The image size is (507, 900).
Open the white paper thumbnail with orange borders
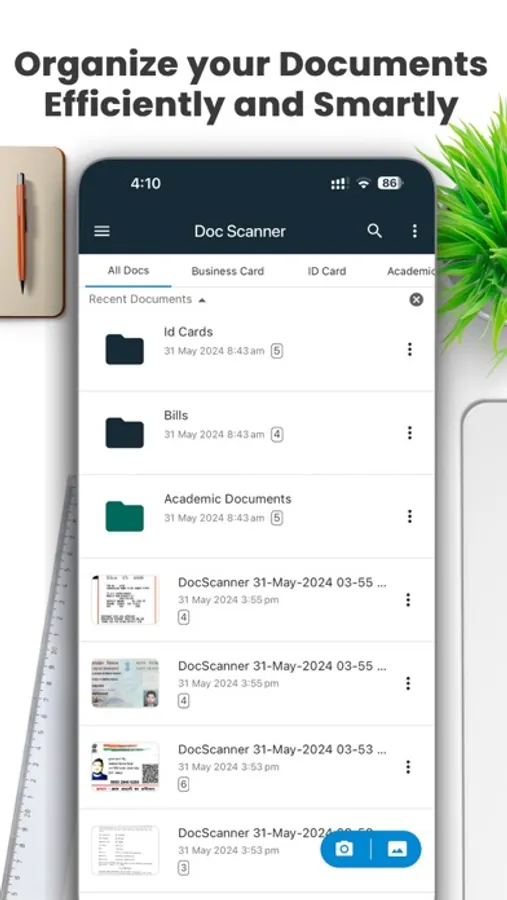point(125,600)
